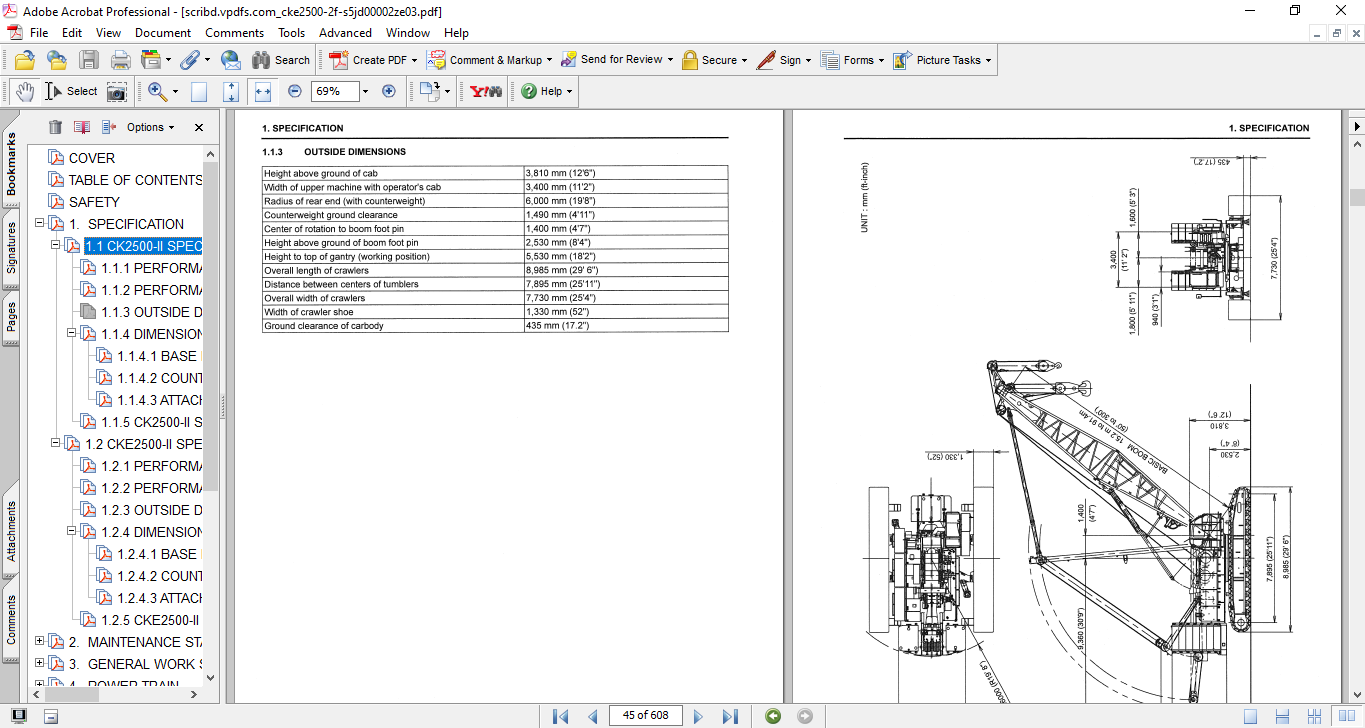Viewport: 1365px width, 728px height.
Task: Click the Search button
Action: (281, 60)
